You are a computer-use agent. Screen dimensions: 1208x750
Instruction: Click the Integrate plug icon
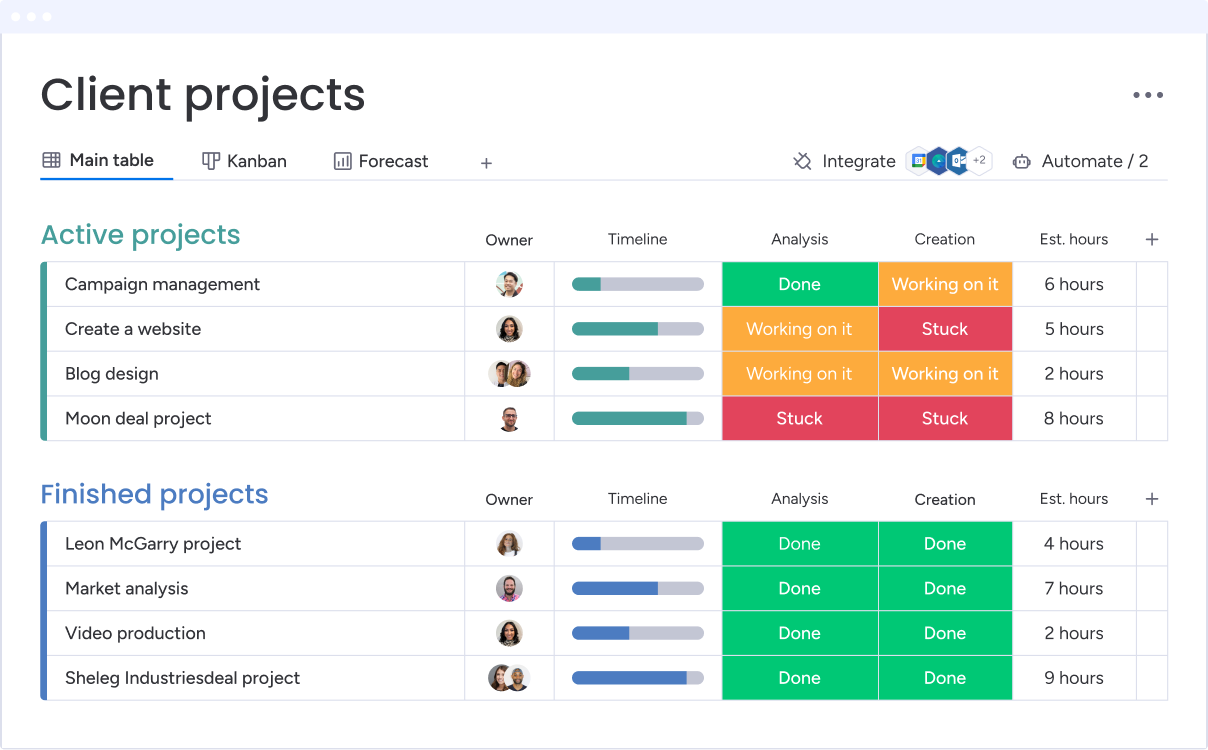802,161
